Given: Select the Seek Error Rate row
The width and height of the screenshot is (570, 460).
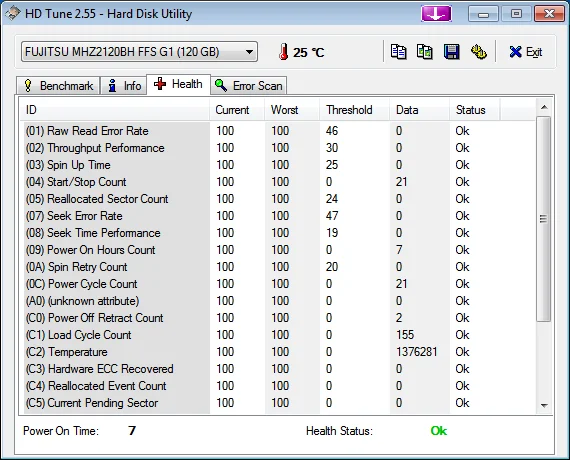Looking at the screenshot, I should 278,216.
